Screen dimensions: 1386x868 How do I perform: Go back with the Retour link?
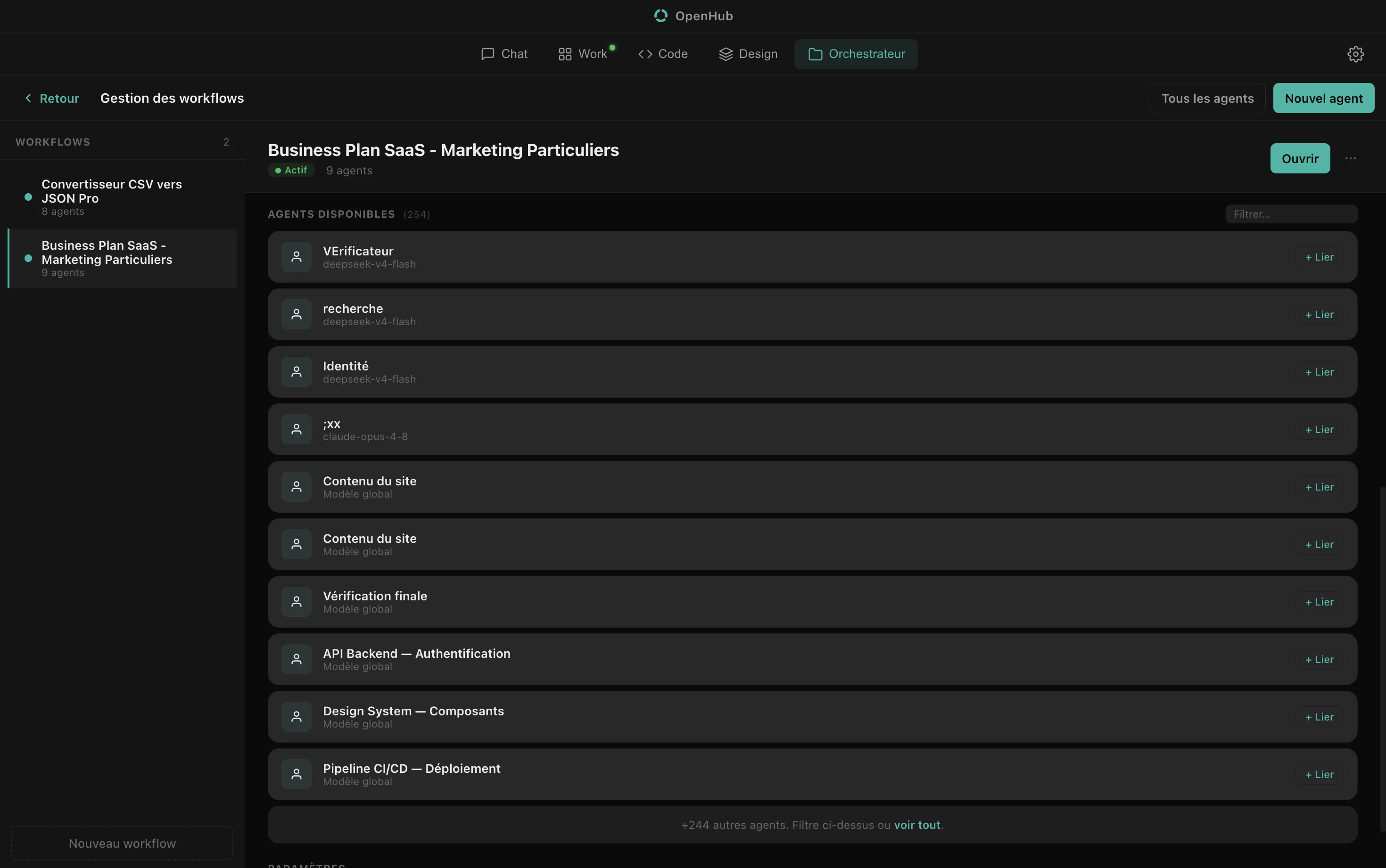coord(52,98)
